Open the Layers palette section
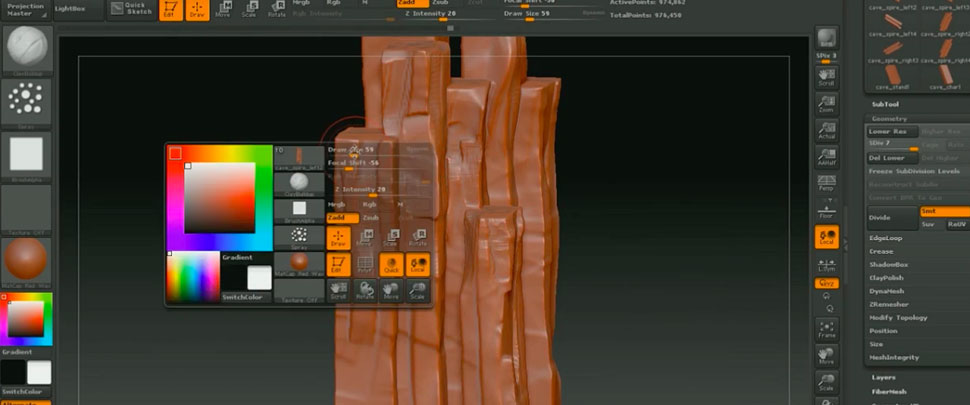Image resolution: width=970 pixels, height=405 pixels. pos(883,377)
